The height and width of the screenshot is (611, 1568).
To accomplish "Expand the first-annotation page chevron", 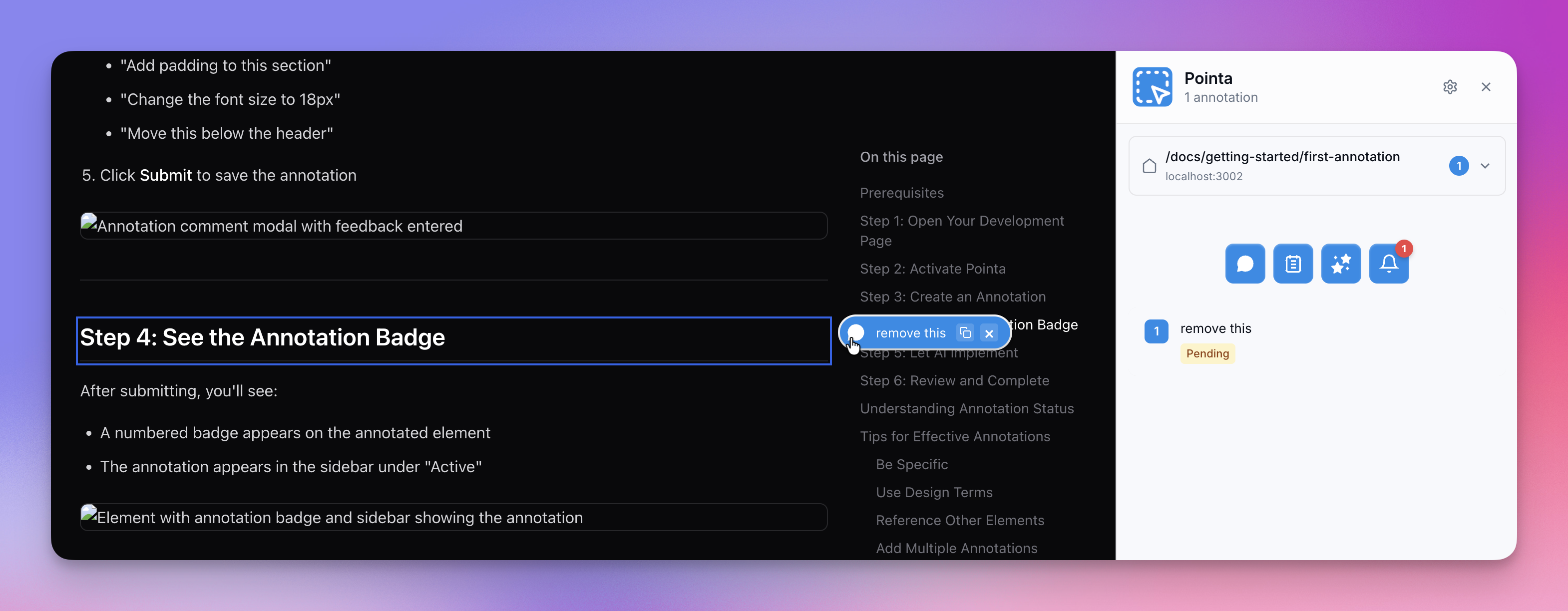I will 1485,166.
